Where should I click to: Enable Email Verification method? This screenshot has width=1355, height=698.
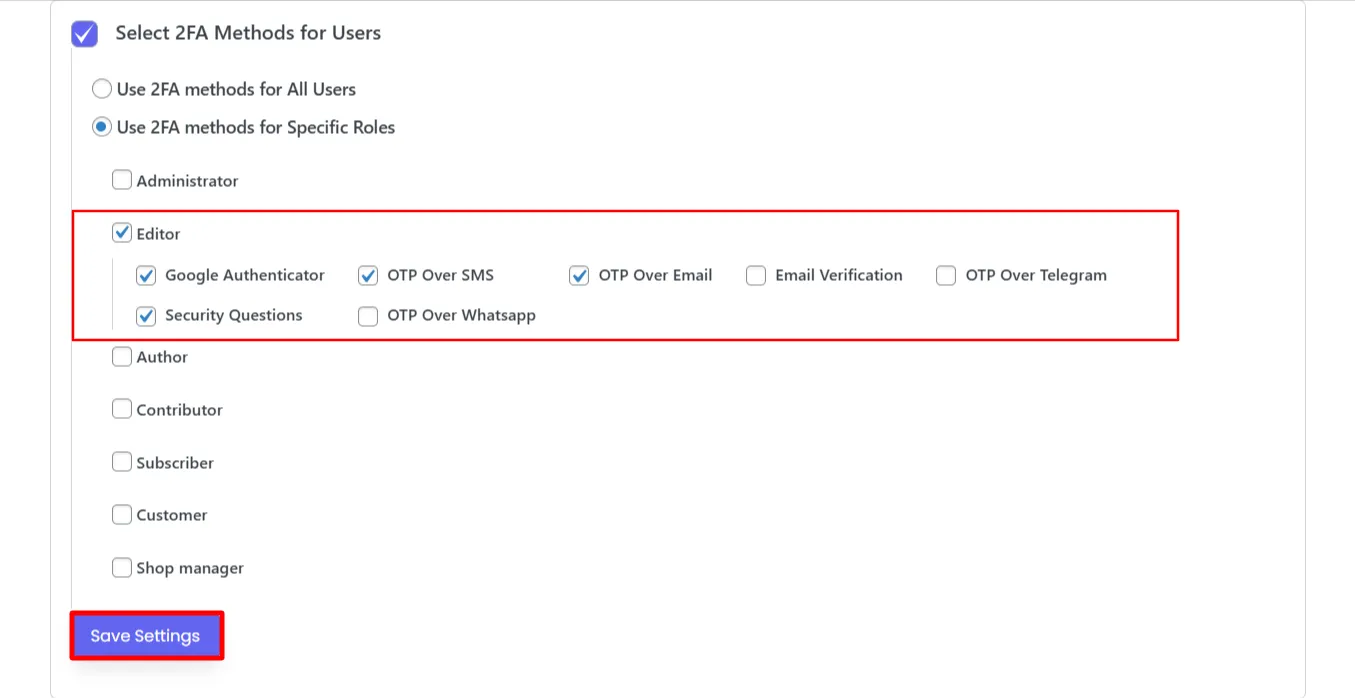(756, 275)
